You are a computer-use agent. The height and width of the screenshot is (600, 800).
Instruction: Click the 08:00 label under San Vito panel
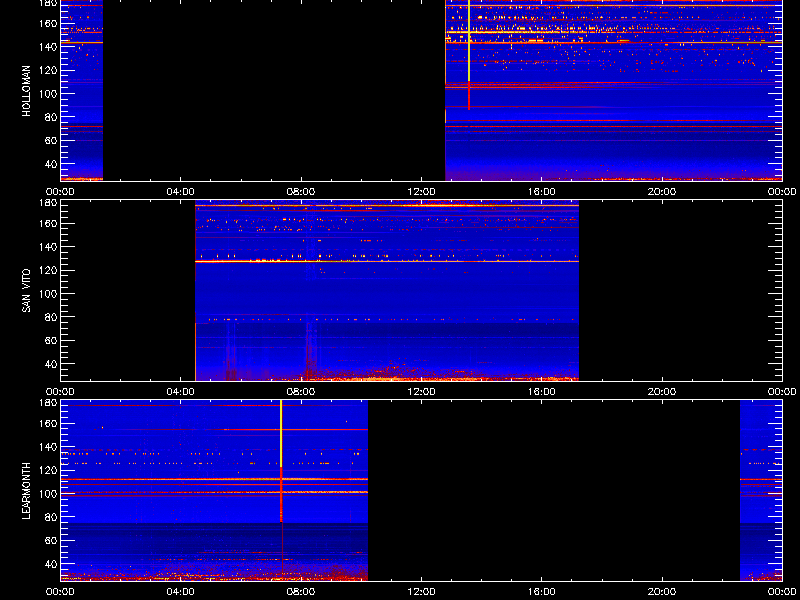click(x=301, y=392)
